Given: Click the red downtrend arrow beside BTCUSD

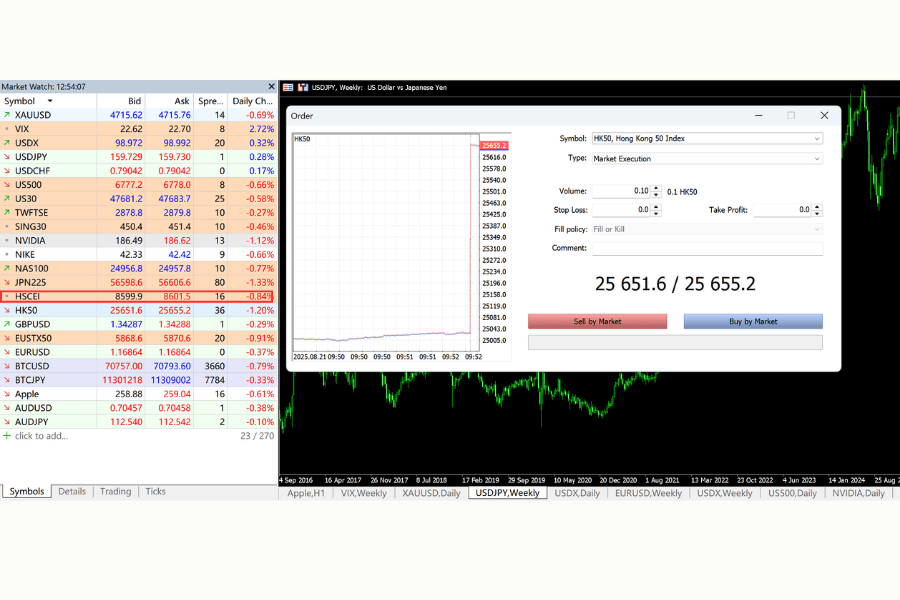Looking at the screenshot, I should [x=8, y=366].
